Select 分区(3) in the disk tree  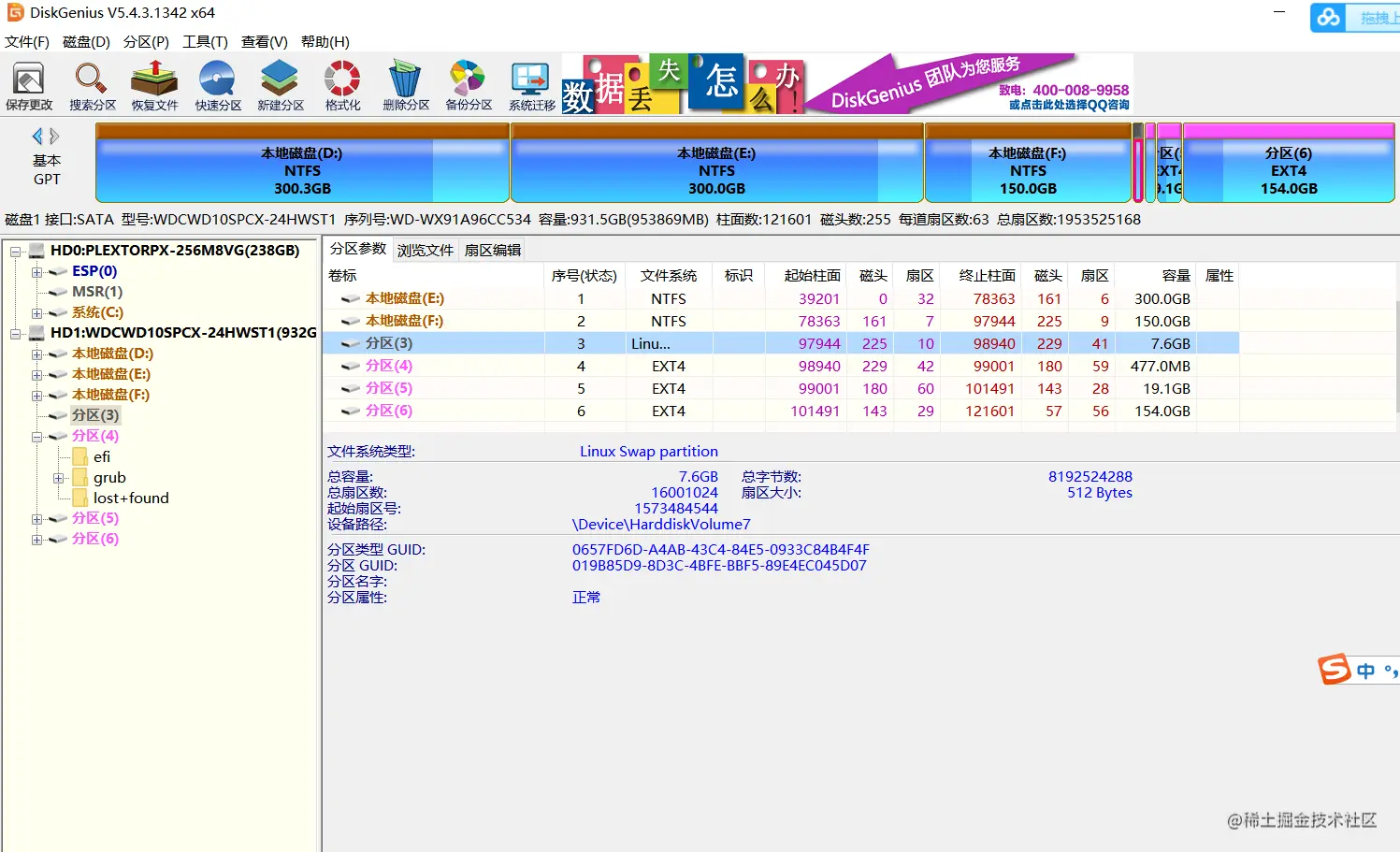pos(95,415)
